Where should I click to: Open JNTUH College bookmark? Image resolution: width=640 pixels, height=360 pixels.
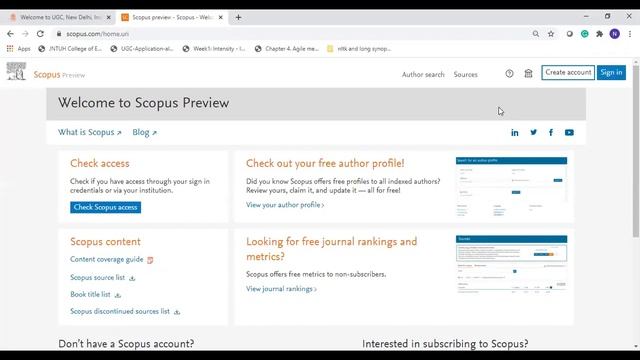point(70,49)
